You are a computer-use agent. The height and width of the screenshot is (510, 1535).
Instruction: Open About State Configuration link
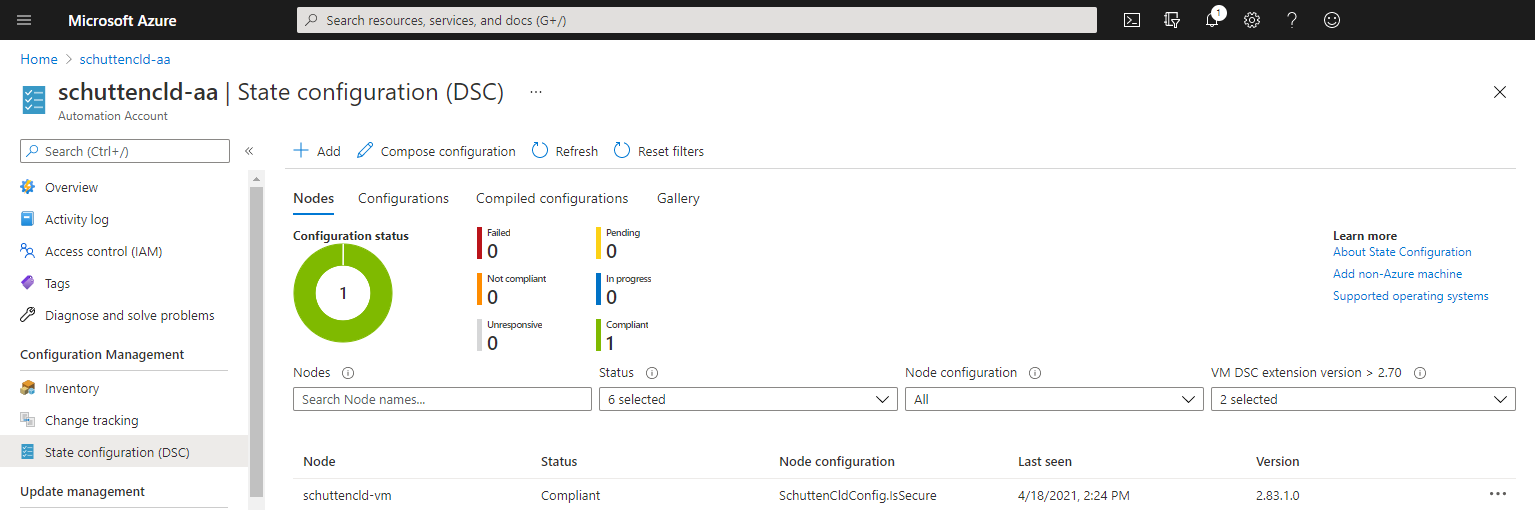pyautogui.click(x=1402, y=252)
